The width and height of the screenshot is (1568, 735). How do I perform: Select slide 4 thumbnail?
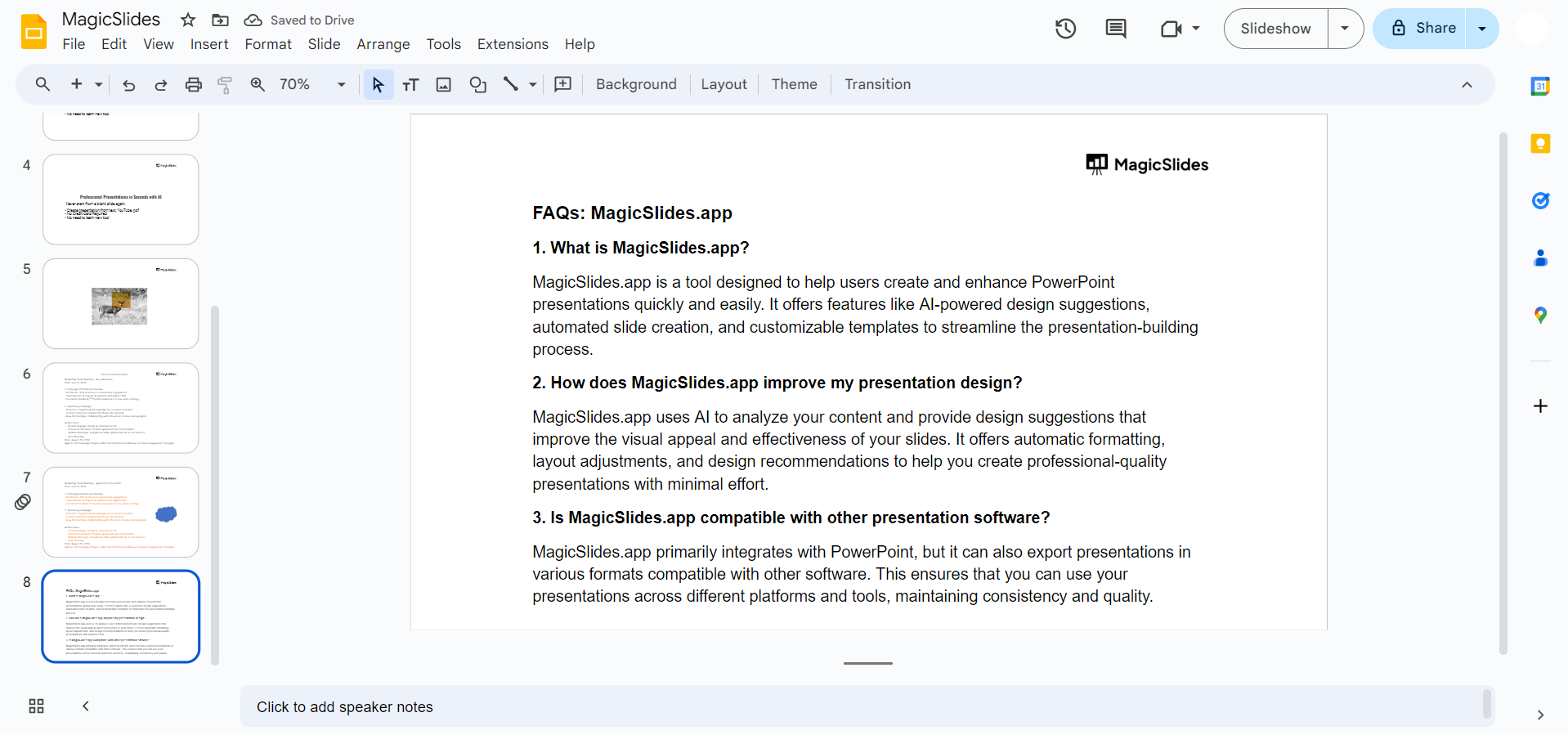click(x=121, y=199)
